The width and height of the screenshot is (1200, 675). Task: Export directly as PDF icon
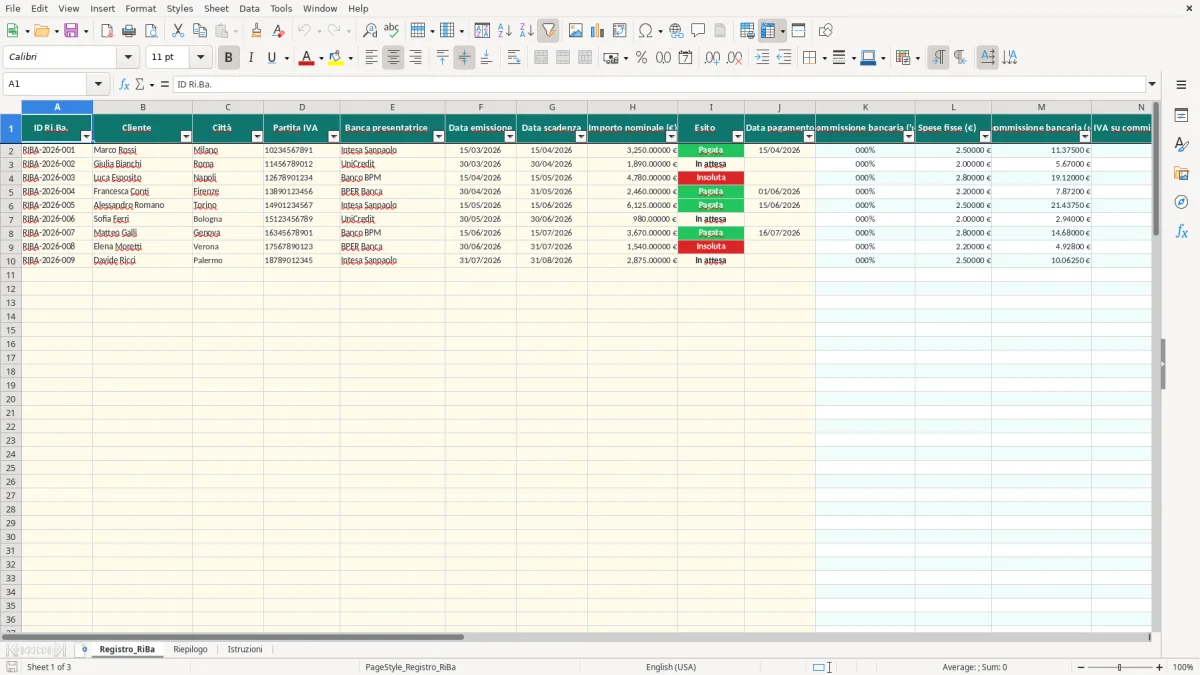point(107,31)
